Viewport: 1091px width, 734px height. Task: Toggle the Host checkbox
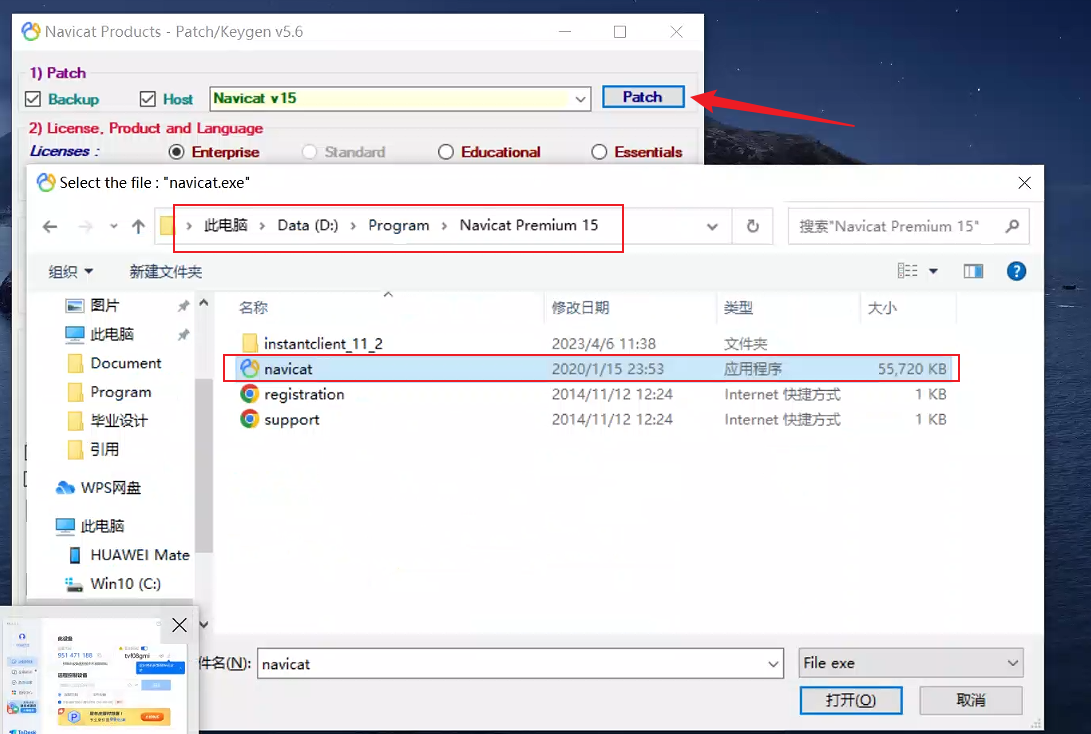point(148,99)
